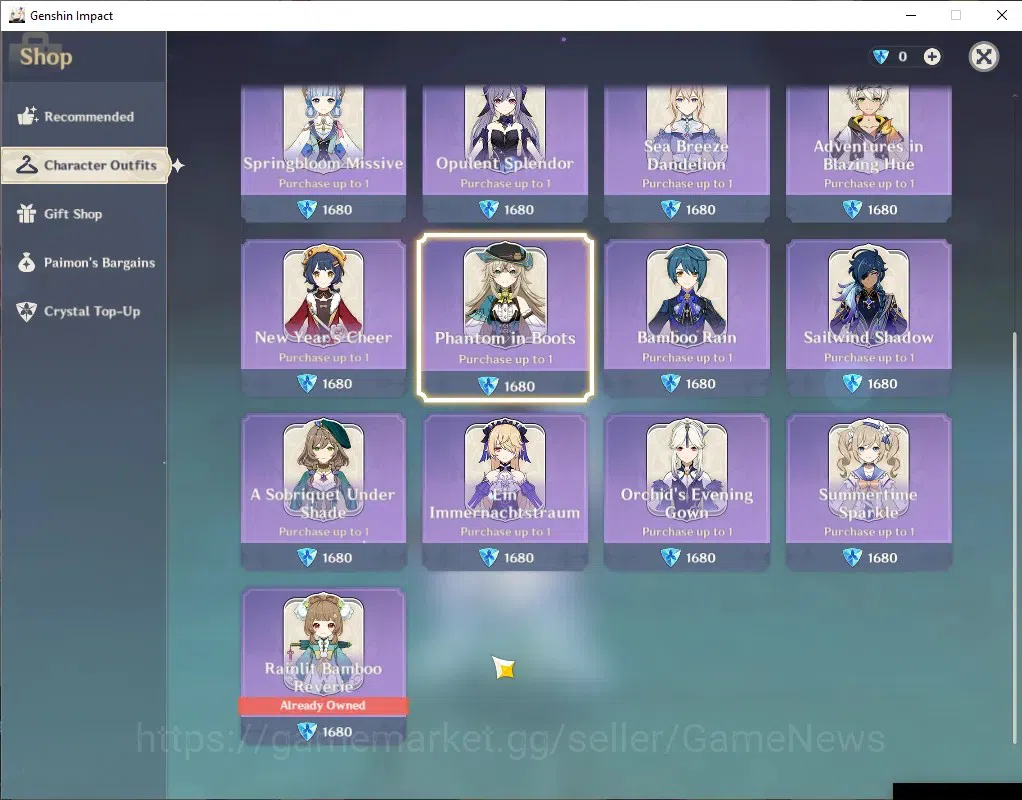This screenshot has height=800, width=1022.
Task: Select the Orchid's Evening Gown outfit
Action: 687,492
